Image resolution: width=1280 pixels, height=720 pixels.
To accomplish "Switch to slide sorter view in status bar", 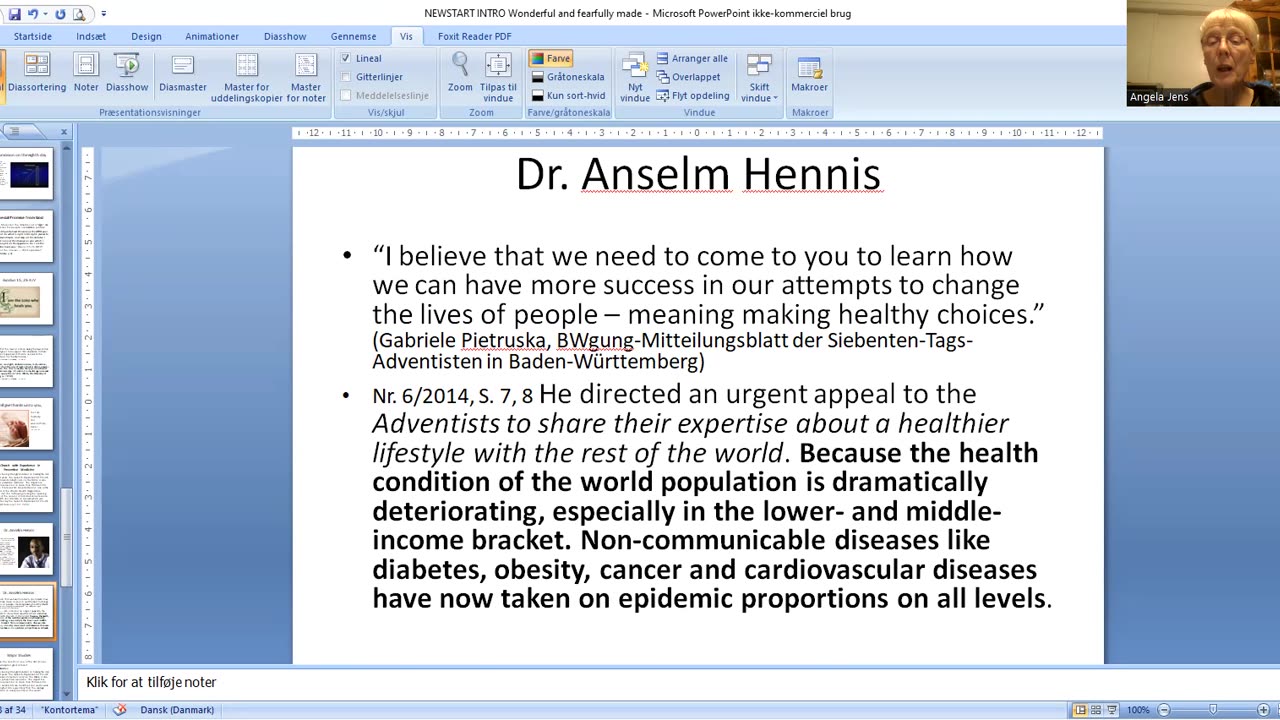I will (1096, 710).
